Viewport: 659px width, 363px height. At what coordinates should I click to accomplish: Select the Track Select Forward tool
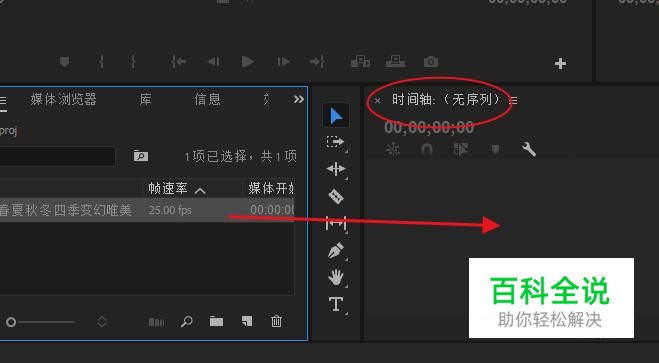point(336,142)
